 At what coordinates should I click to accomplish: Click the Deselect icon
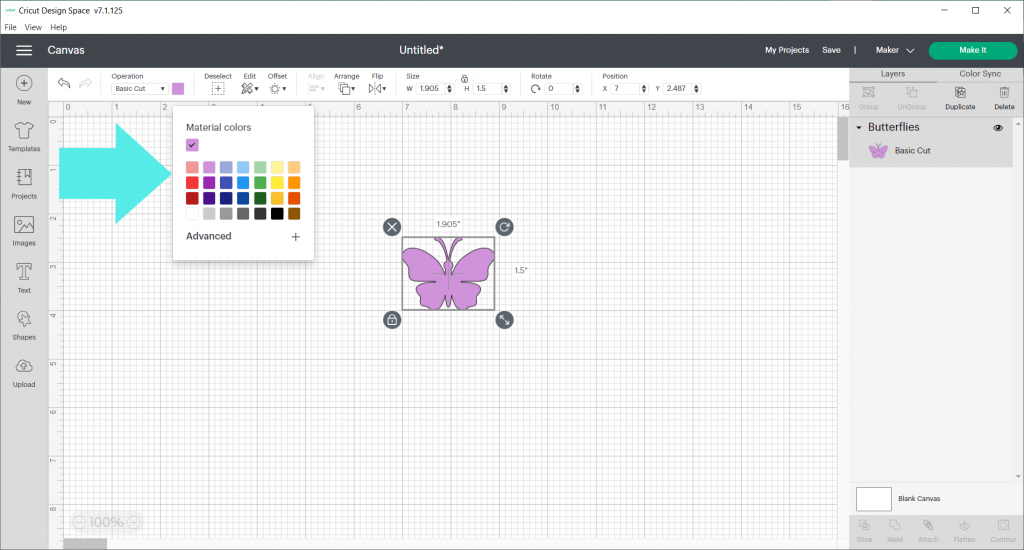(218, 89)
